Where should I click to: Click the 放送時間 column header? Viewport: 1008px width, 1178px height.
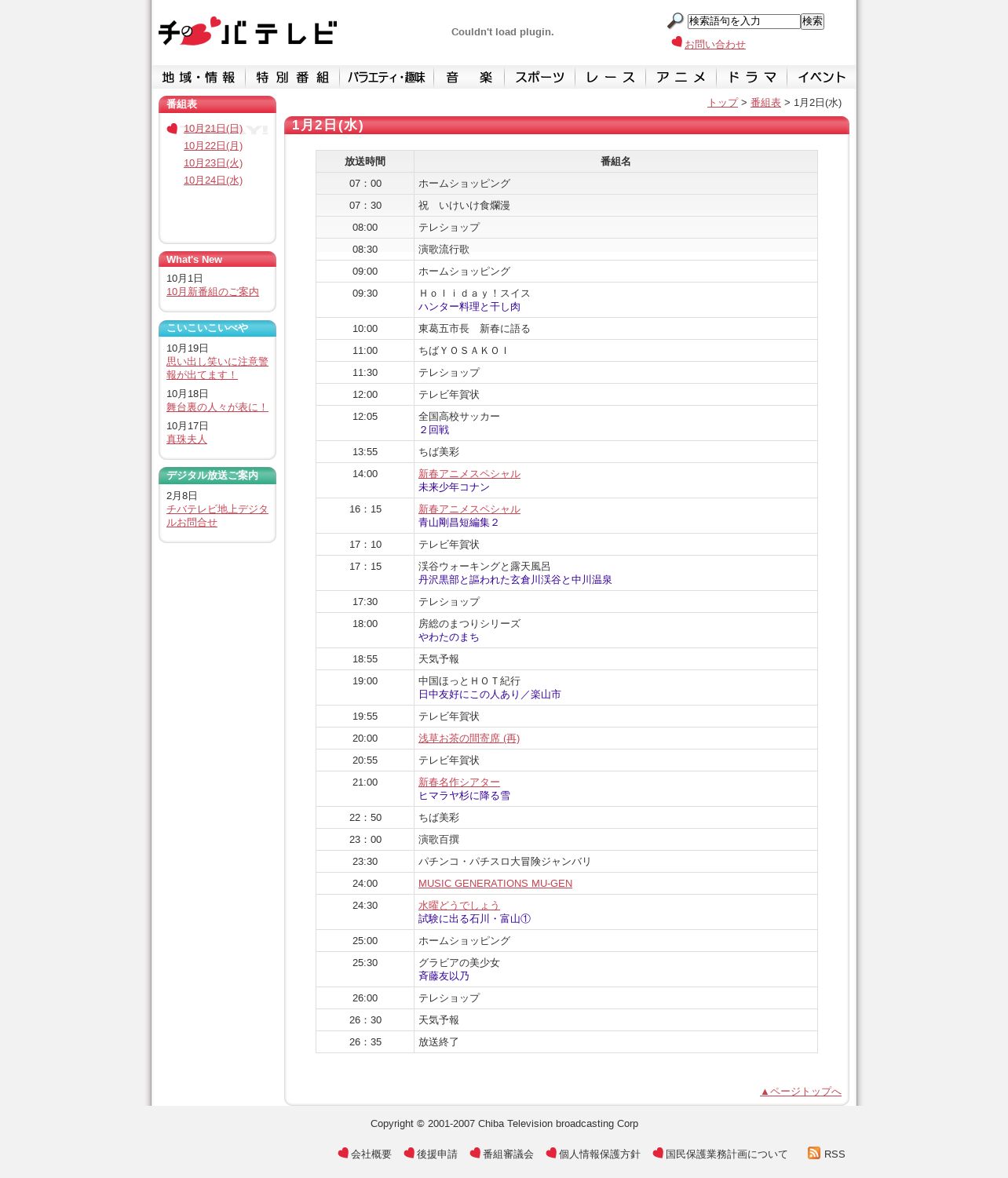[x=365, y=162]
